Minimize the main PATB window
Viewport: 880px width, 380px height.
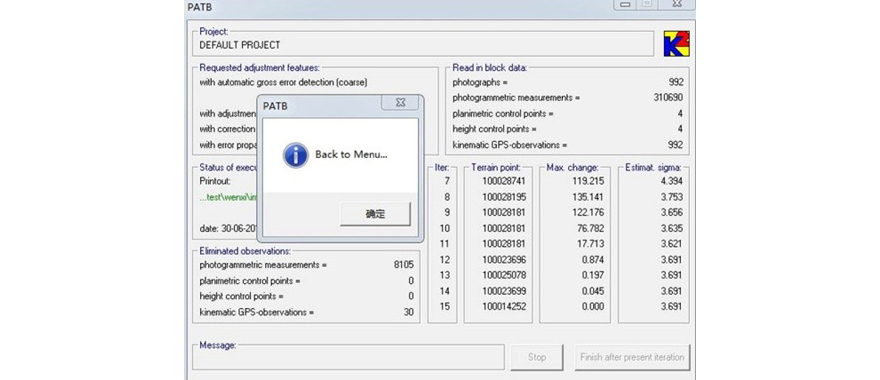(626, 4)
